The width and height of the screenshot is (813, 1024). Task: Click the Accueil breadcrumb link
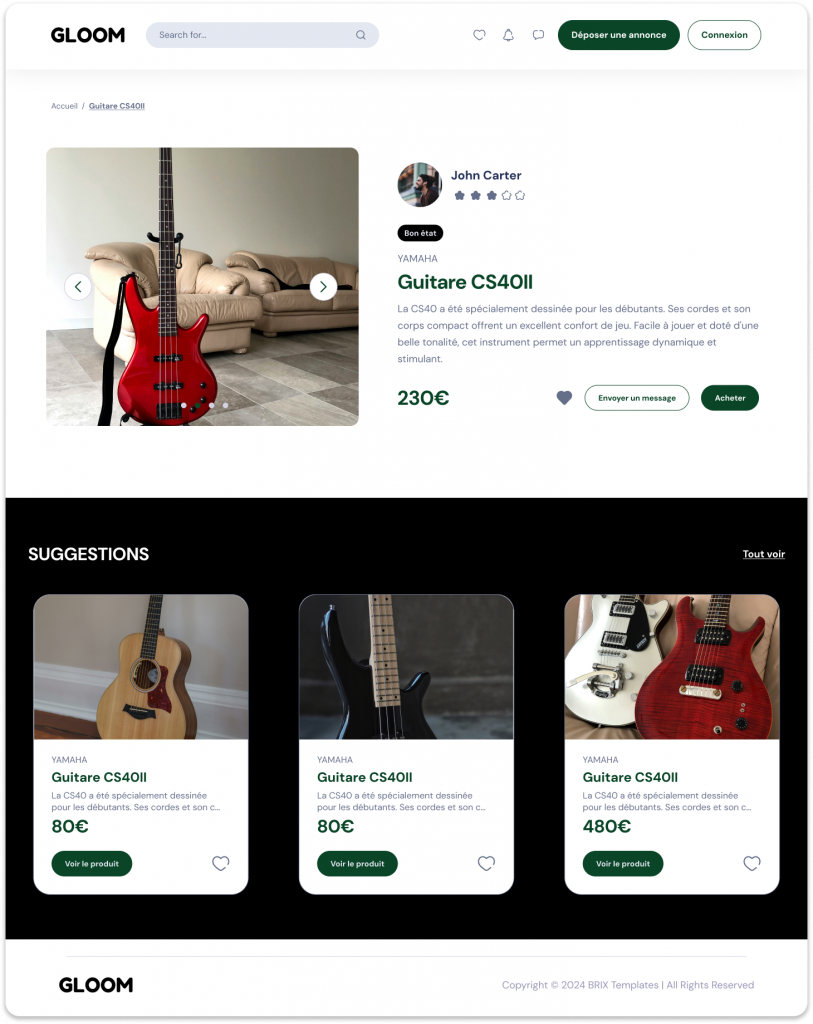click(64, 106)
